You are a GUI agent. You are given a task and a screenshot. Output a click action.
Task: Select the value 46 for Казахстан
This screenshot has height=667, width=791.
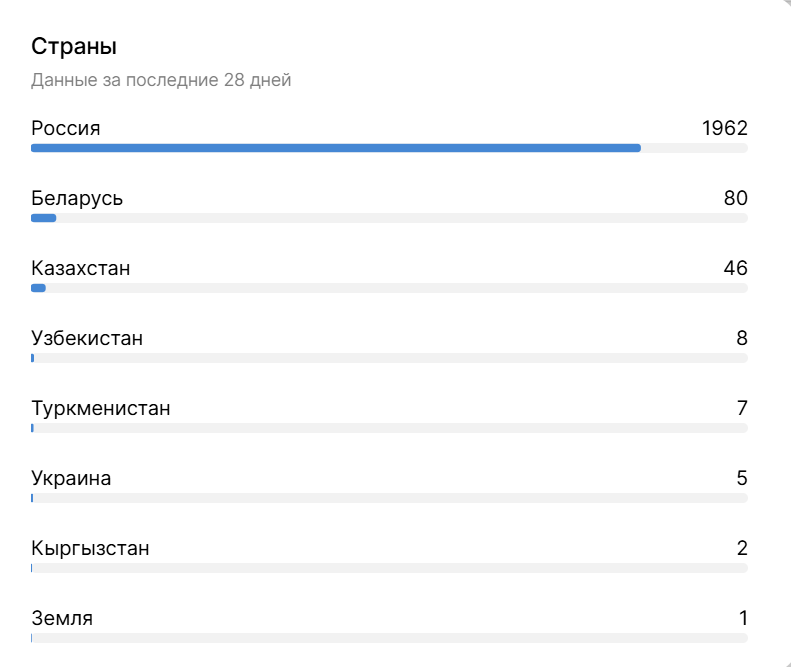coord(736,268)
